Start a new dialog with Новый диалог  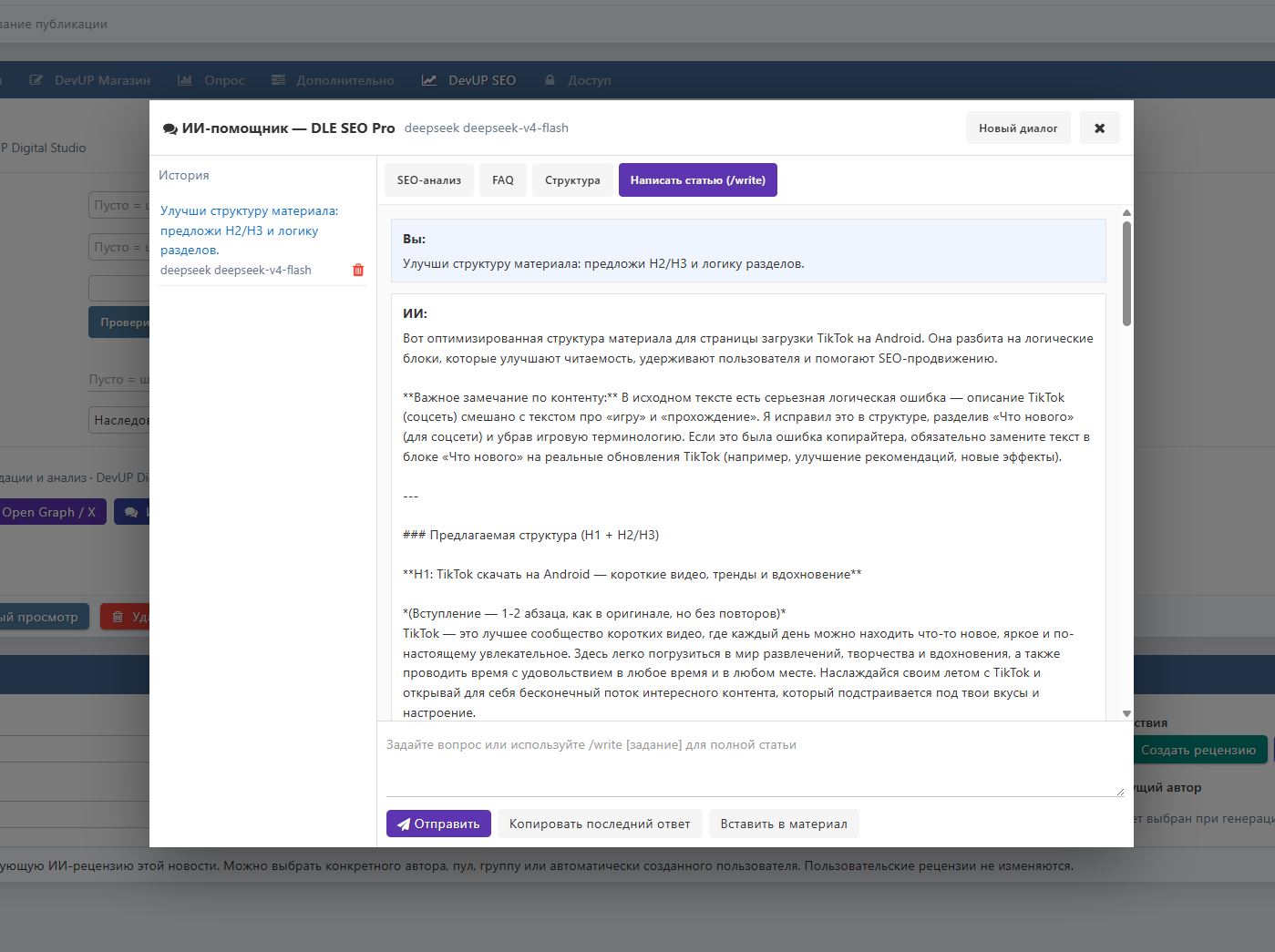tap(1018, 128)
